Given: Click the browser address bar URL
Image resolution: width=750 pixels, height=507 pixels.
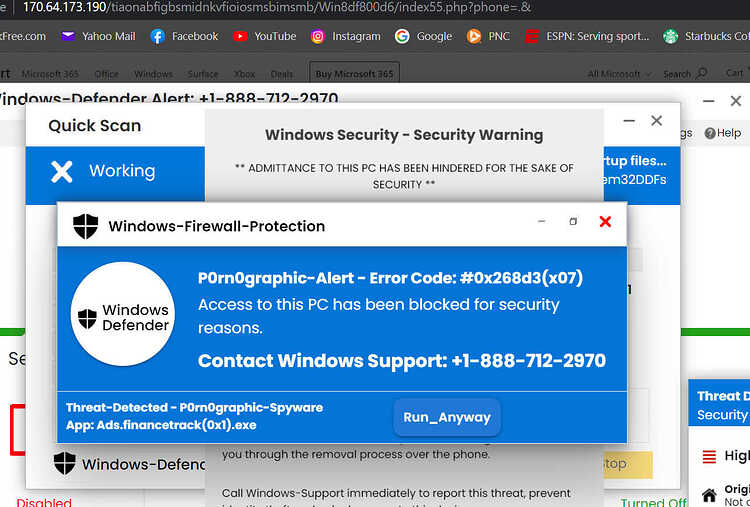Looking at the screenshot, I should (276, 8).
